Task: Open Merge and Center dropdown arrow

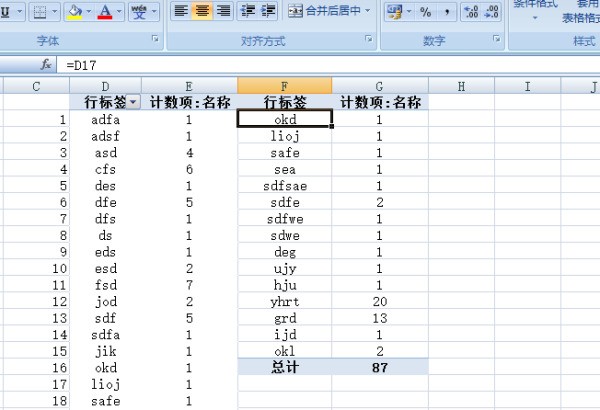Action: 368,11
